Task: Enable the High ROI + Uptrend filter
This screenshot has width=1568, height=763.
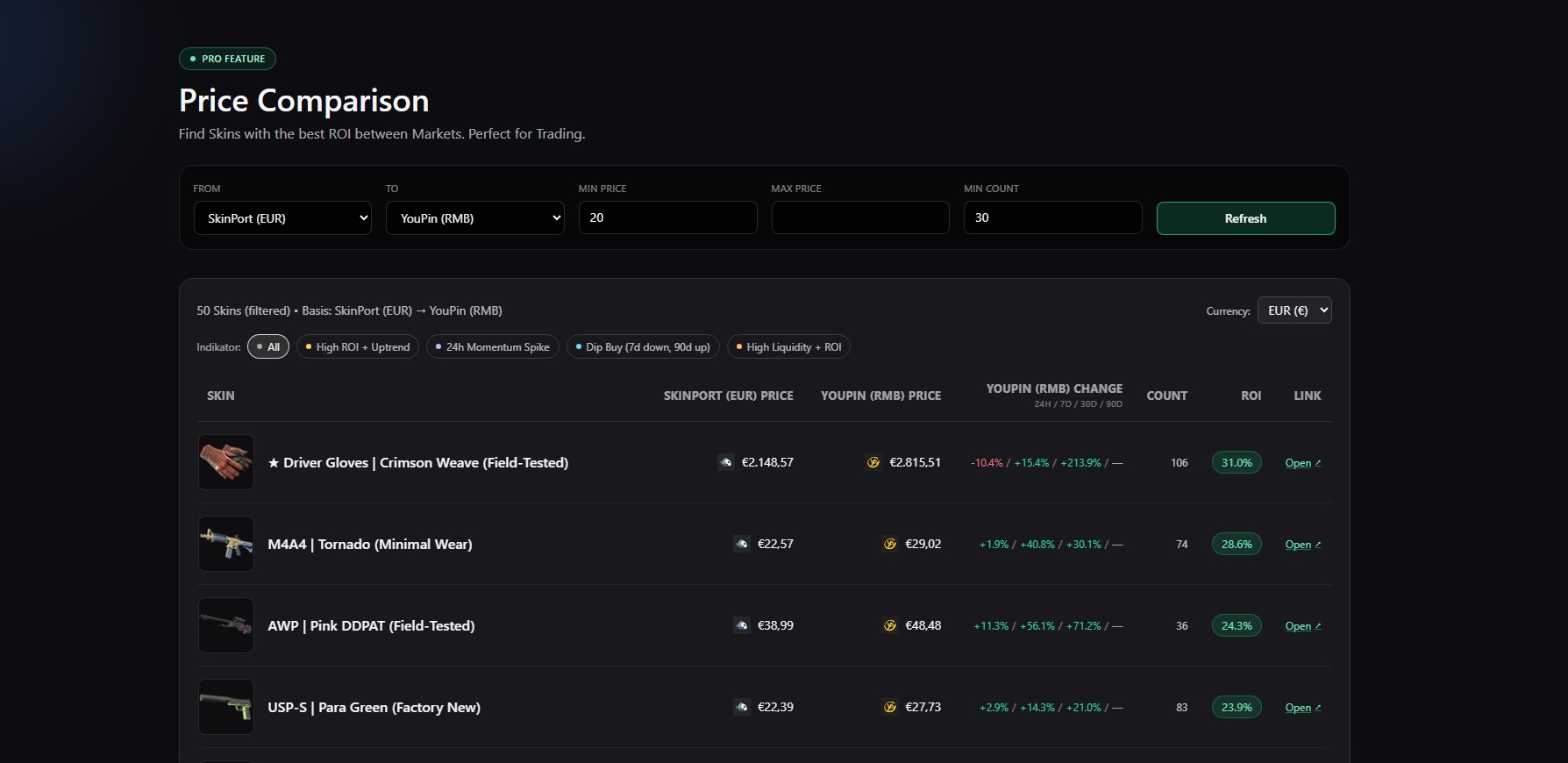Action: pyautogui.click(x=358, y=347)
